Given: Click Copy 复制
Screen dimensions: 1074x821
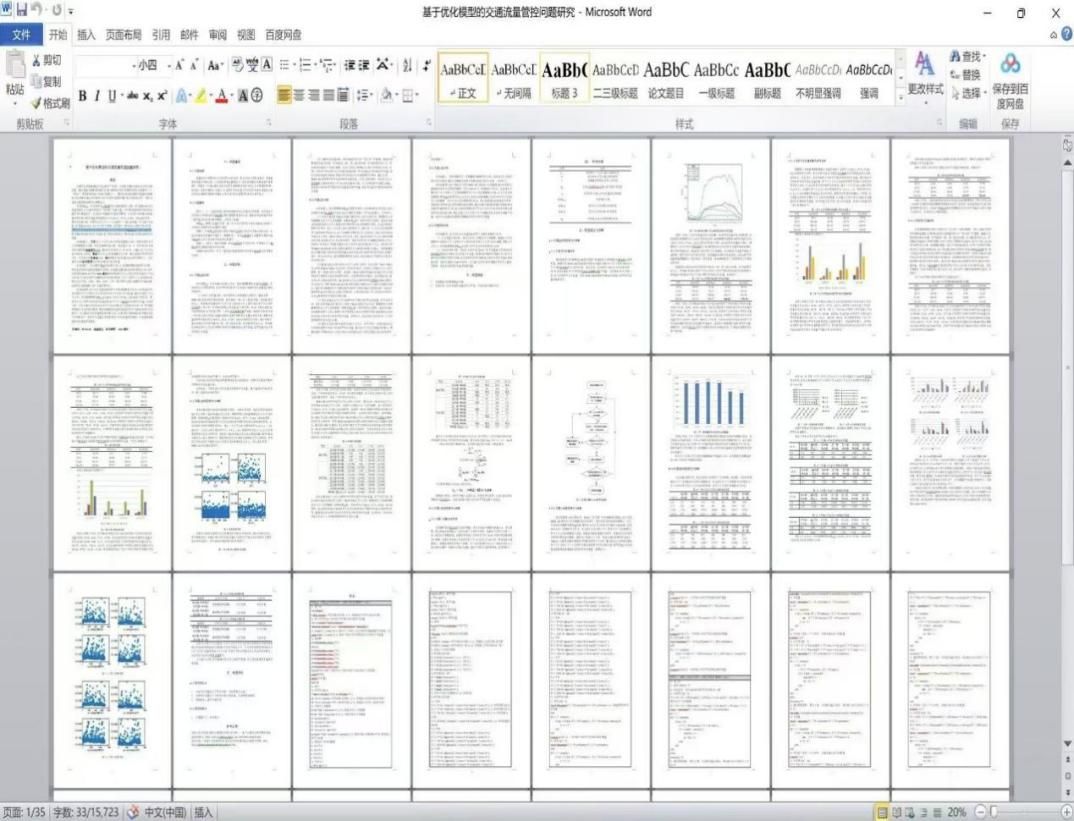Looking at the screenshot, I should pos(47,81).
